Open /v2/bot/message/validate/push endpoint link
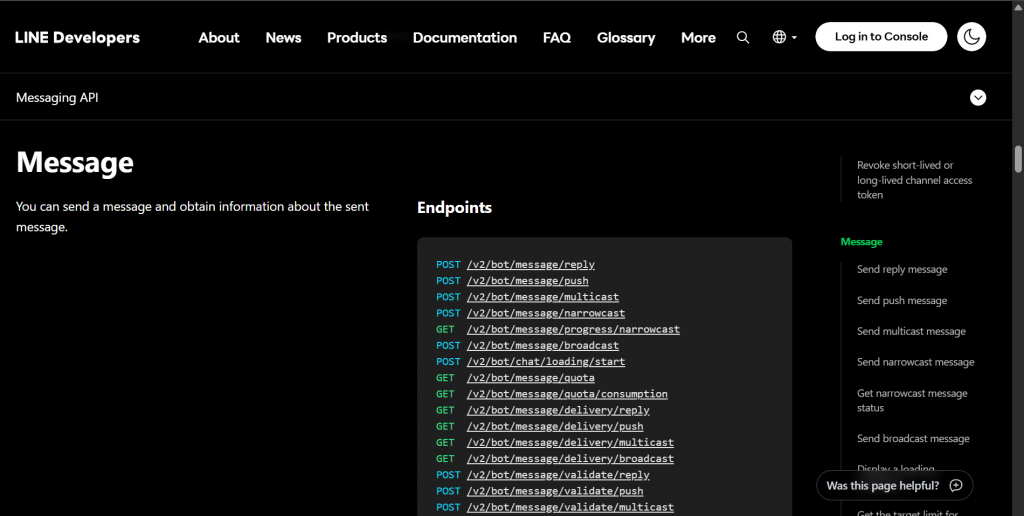1024x516 pixels. (x=555, y=491)
